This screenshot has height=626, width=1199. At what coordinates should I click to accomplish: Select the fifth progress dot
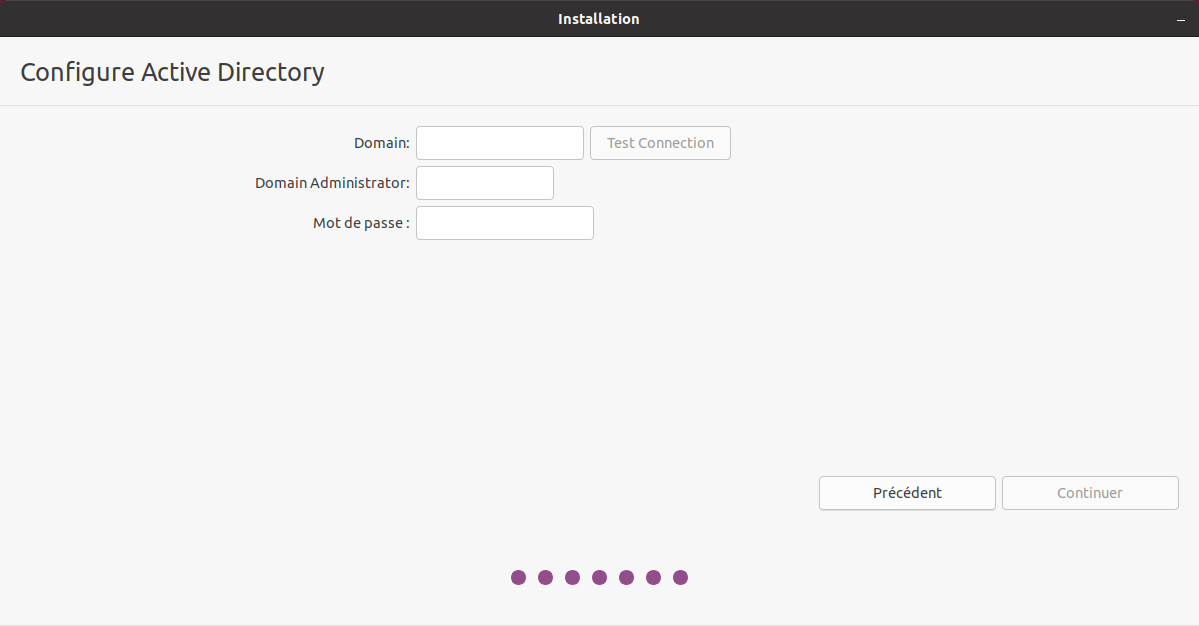point(626,577)
